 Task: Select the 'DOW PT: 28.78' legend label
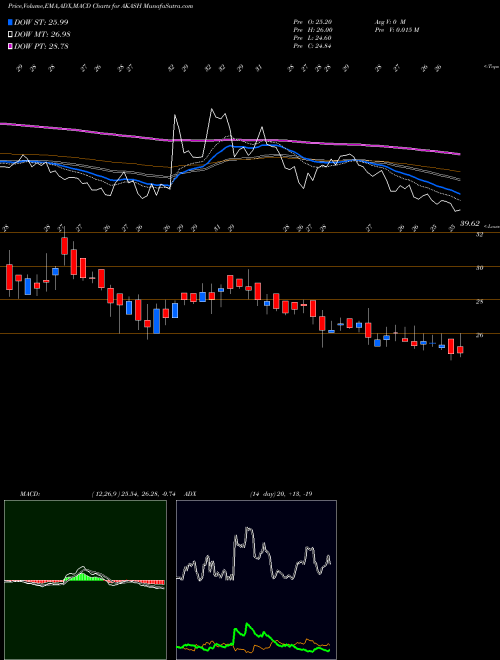(x=41, y=46)
